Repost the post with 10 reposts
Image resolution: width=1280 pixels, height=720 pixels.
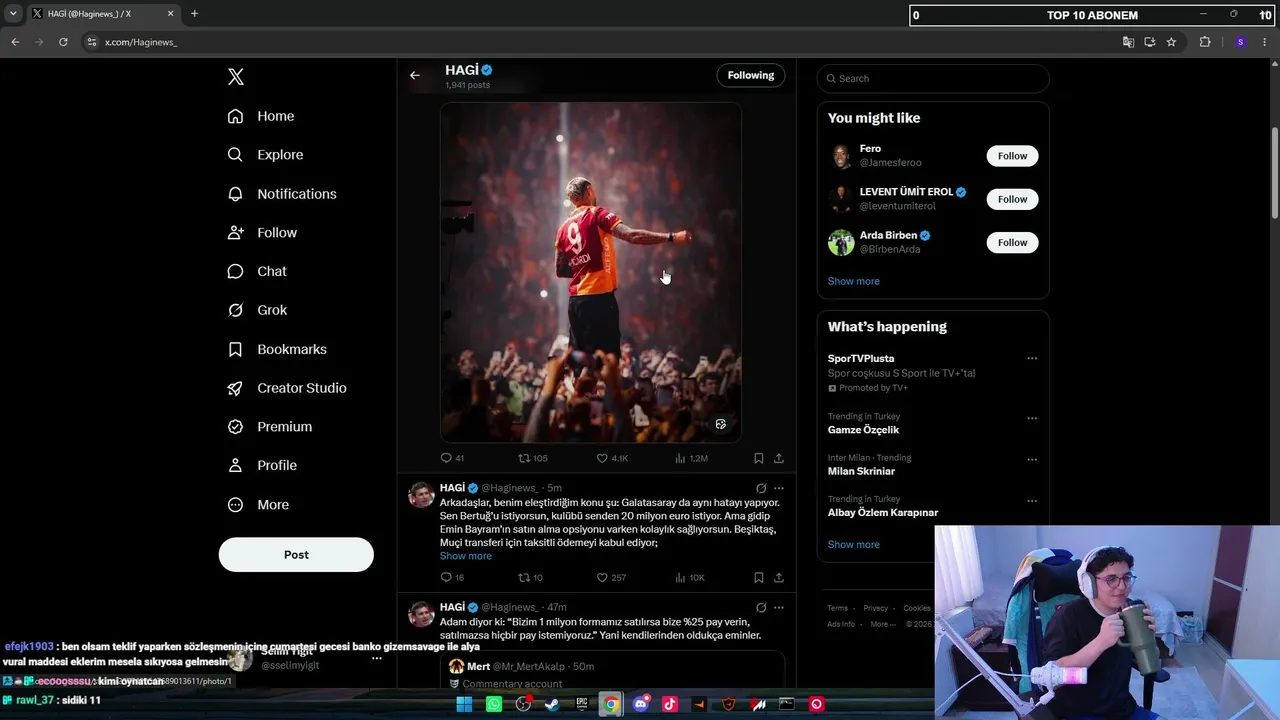(530, 577)
